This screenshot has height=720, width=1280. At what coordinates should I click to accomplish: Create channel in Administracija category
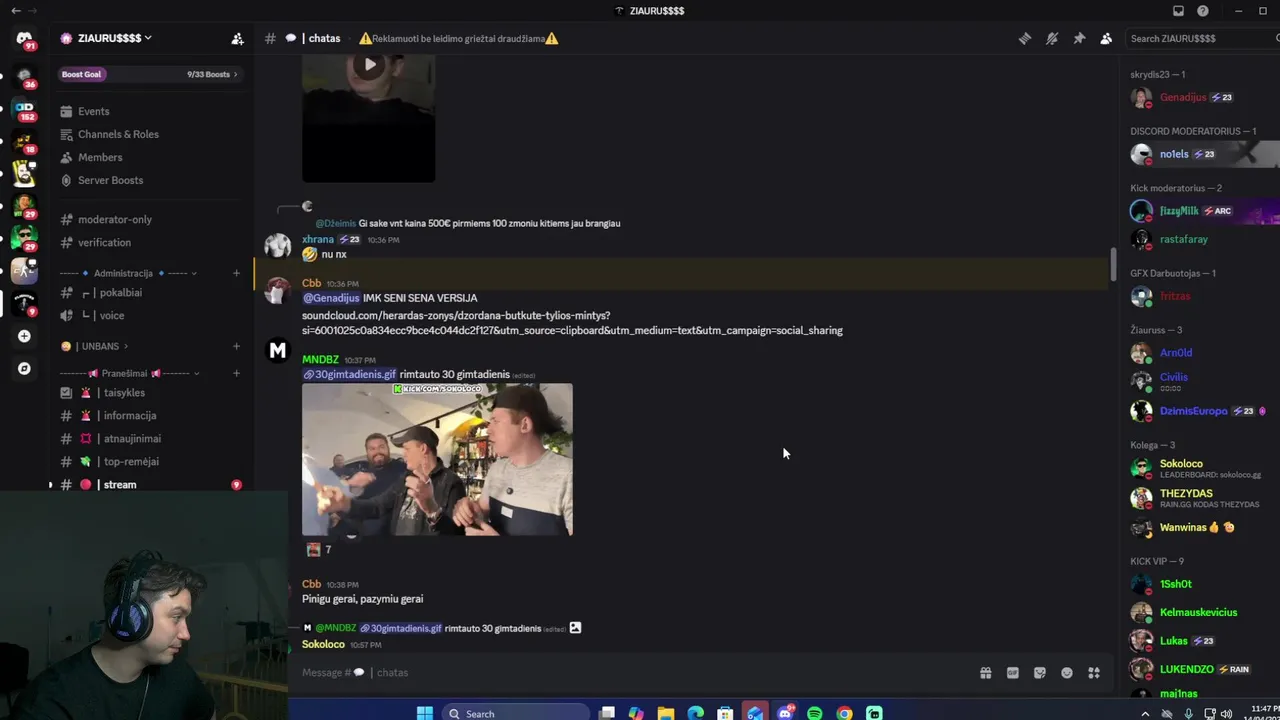pos(236,273)
